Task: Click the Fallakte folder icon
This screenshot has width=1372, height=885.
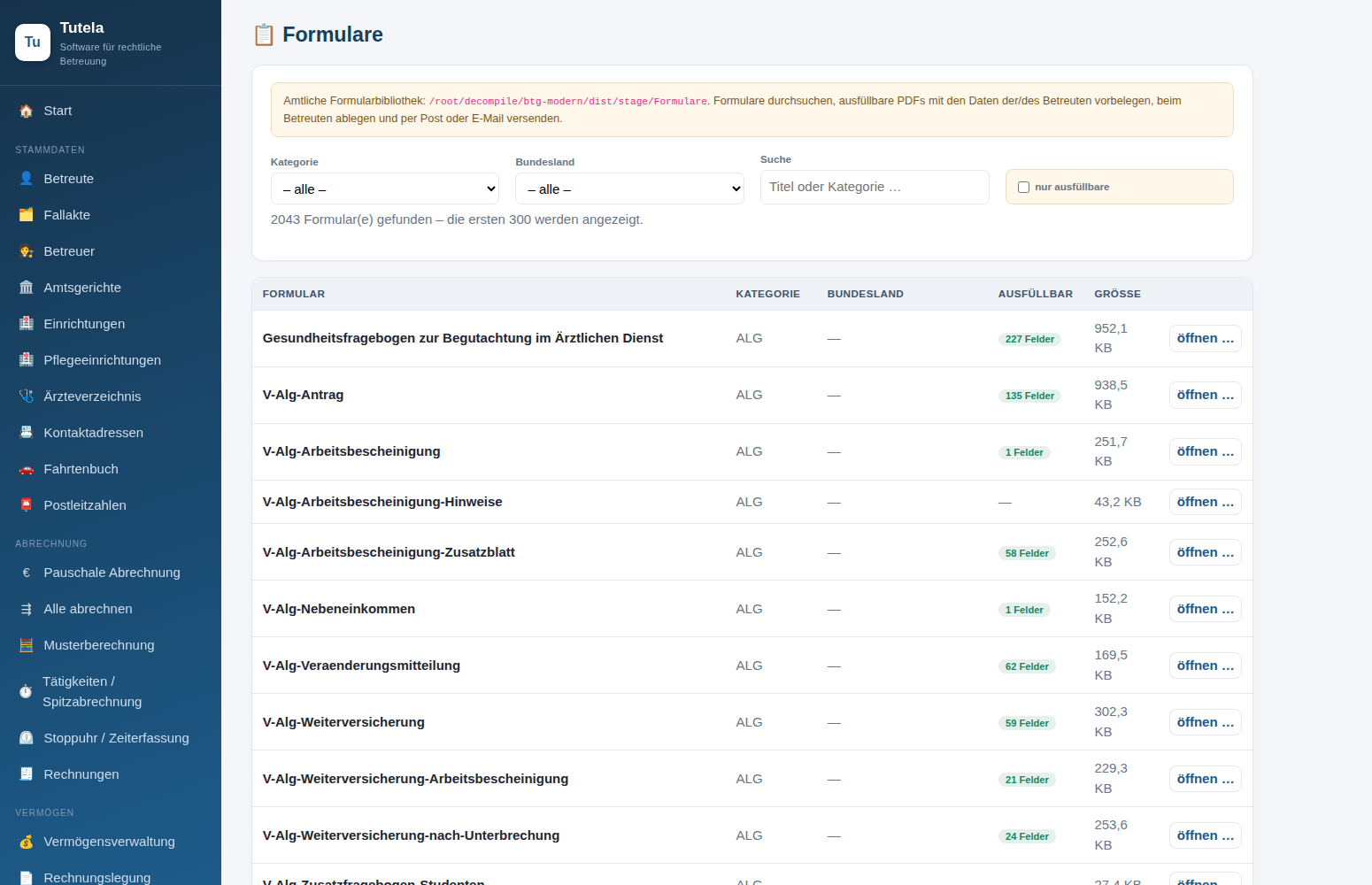Action: click(x=27, y=215)
